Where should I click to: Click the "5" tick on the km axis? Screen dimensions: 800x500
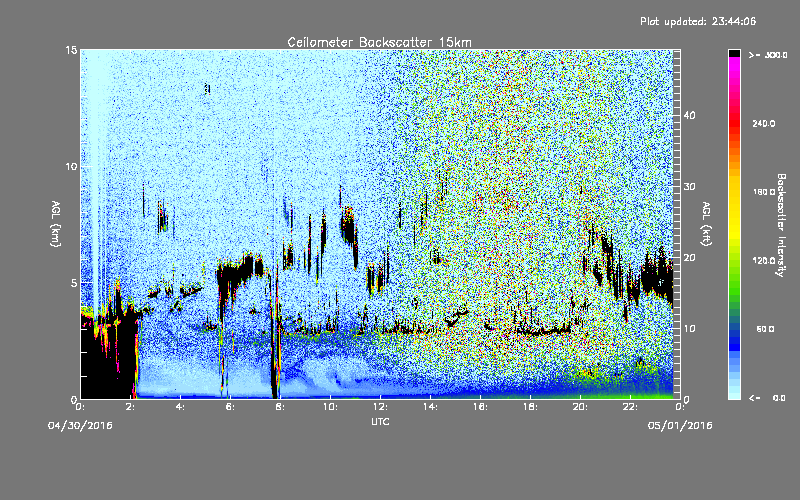point(74,283)
